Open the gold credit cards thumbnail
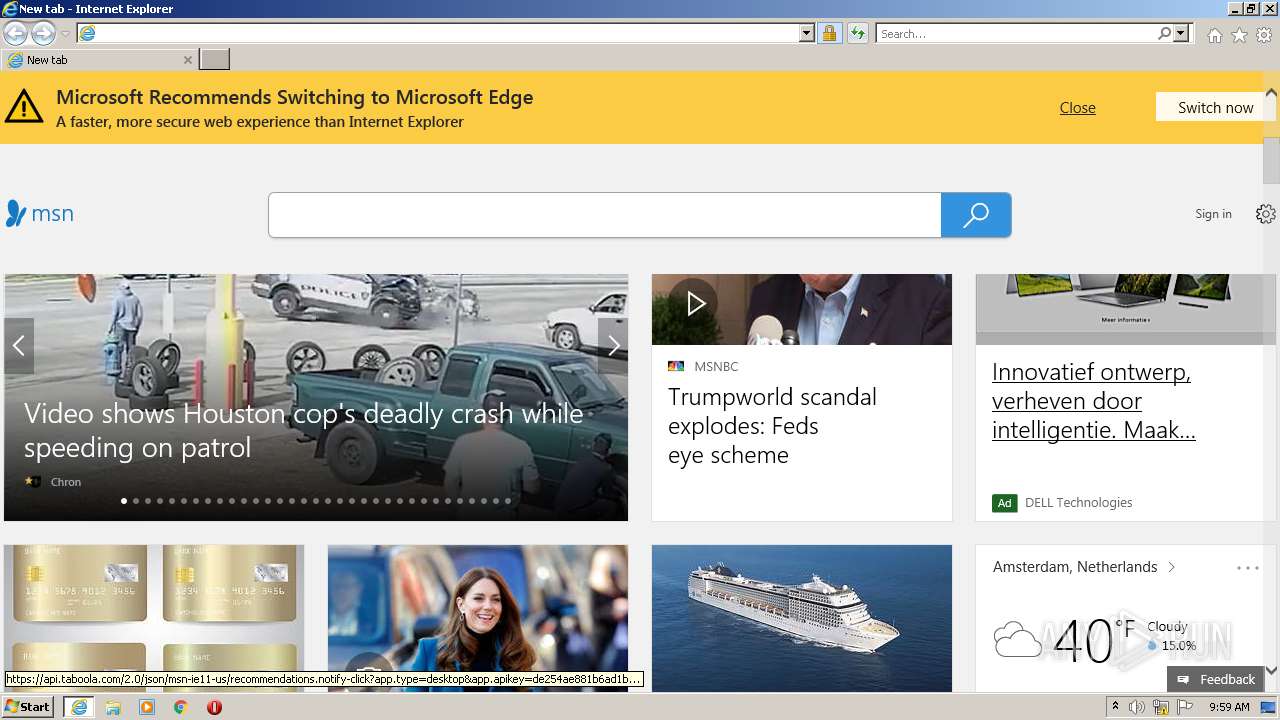Viewport: 1280px width, 720px height. 154,618
